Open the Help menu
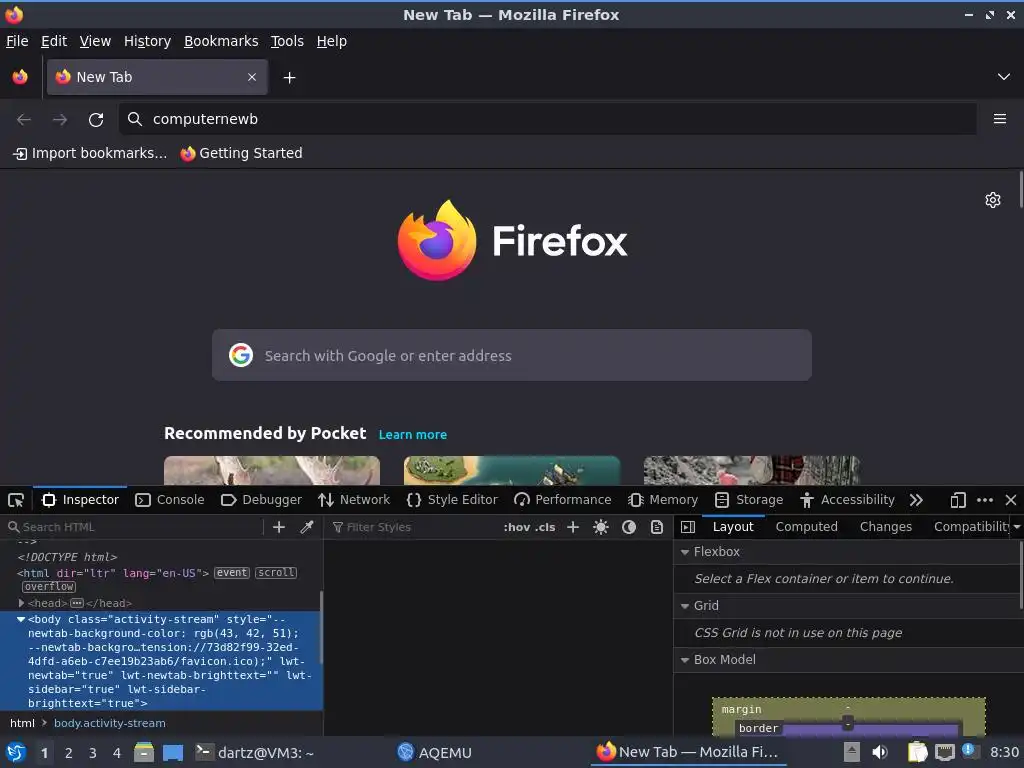 pos(332,41)
